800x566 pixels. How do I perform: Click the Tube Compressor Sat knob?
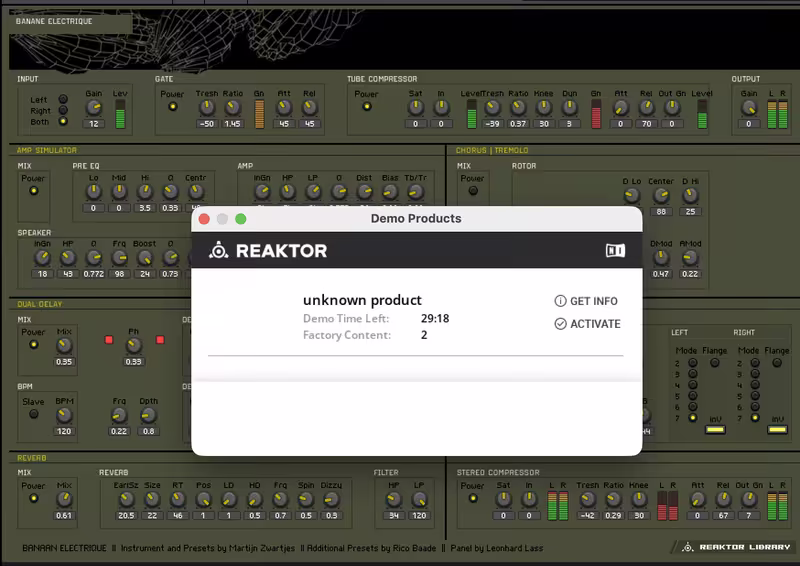click(415, 108)
